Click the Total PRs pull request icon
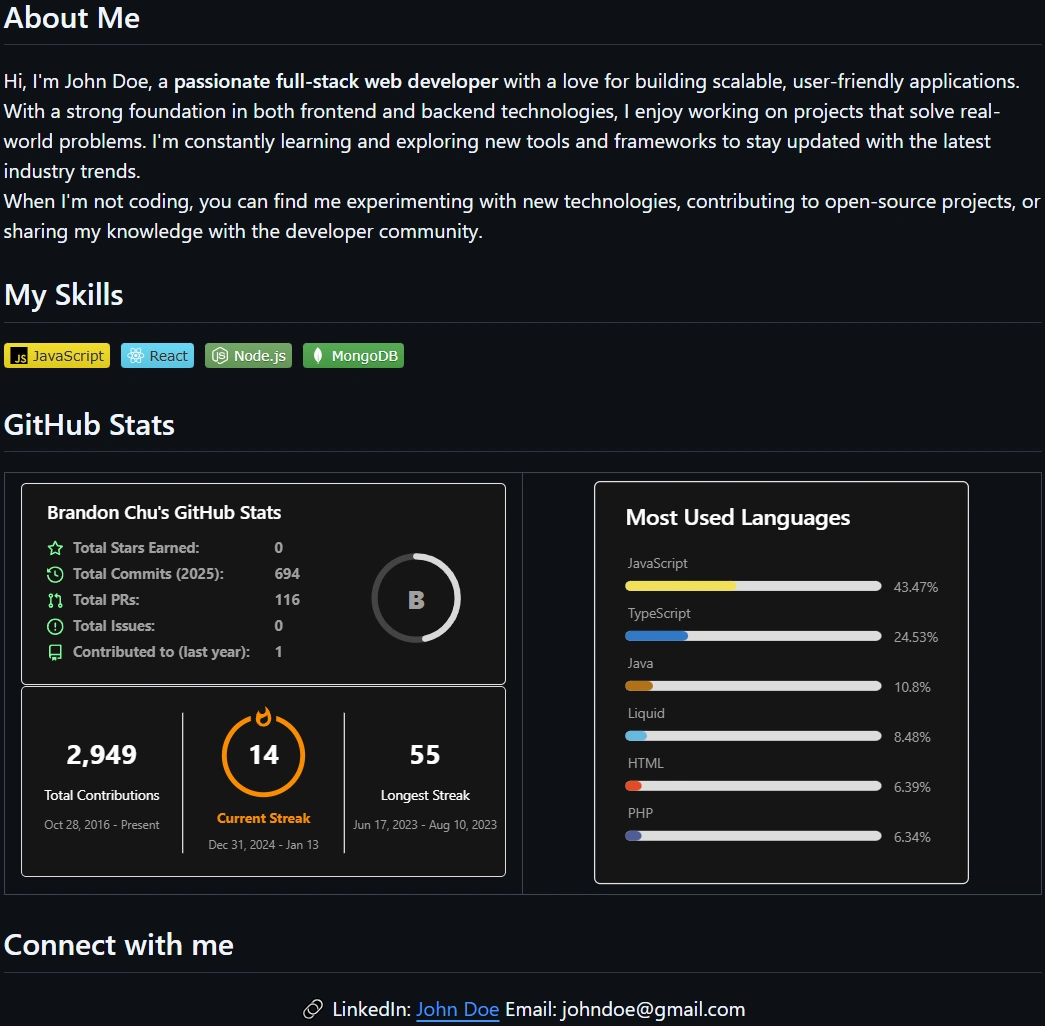This screenshot has width=1045, height=1026. 55,600
